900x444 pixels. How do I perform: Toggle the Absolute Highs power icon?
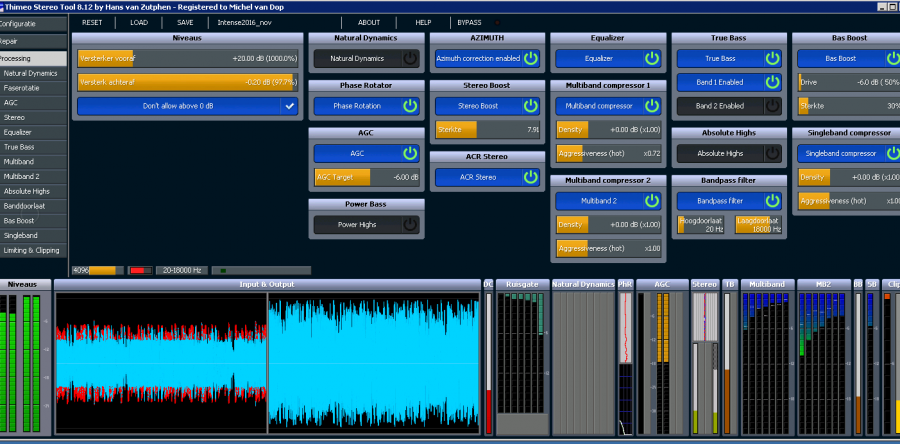tap(773, 154)
